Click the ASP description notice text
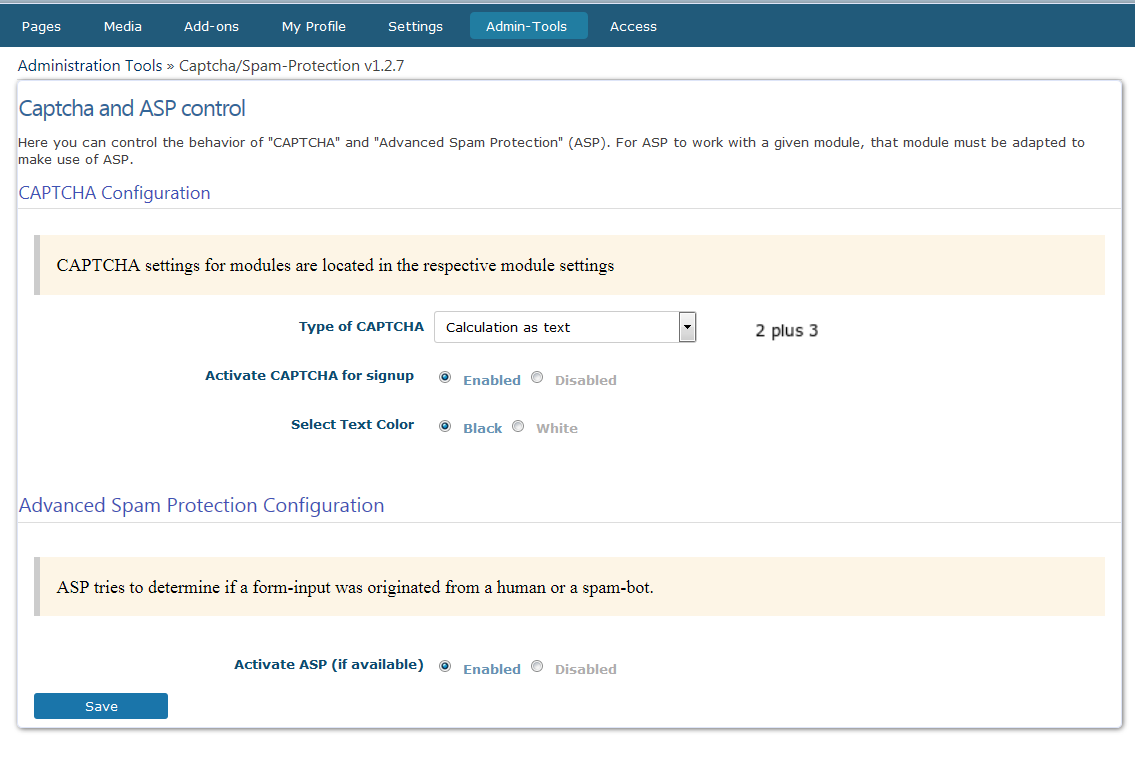 (x=355, y=587)
